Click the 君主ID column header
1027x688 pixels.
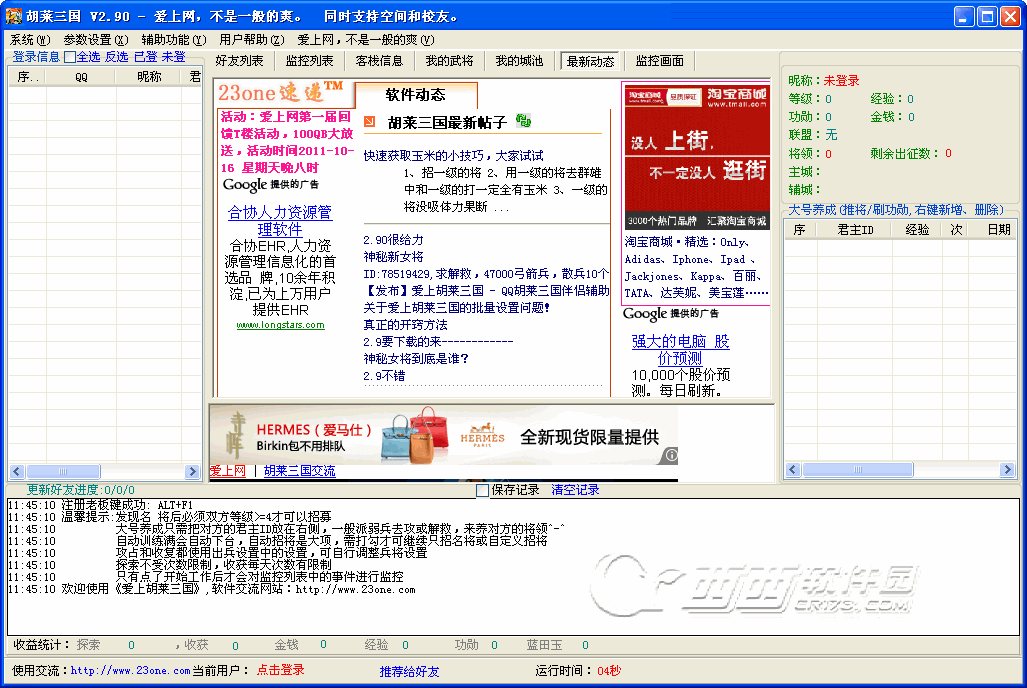click(855, 230)
